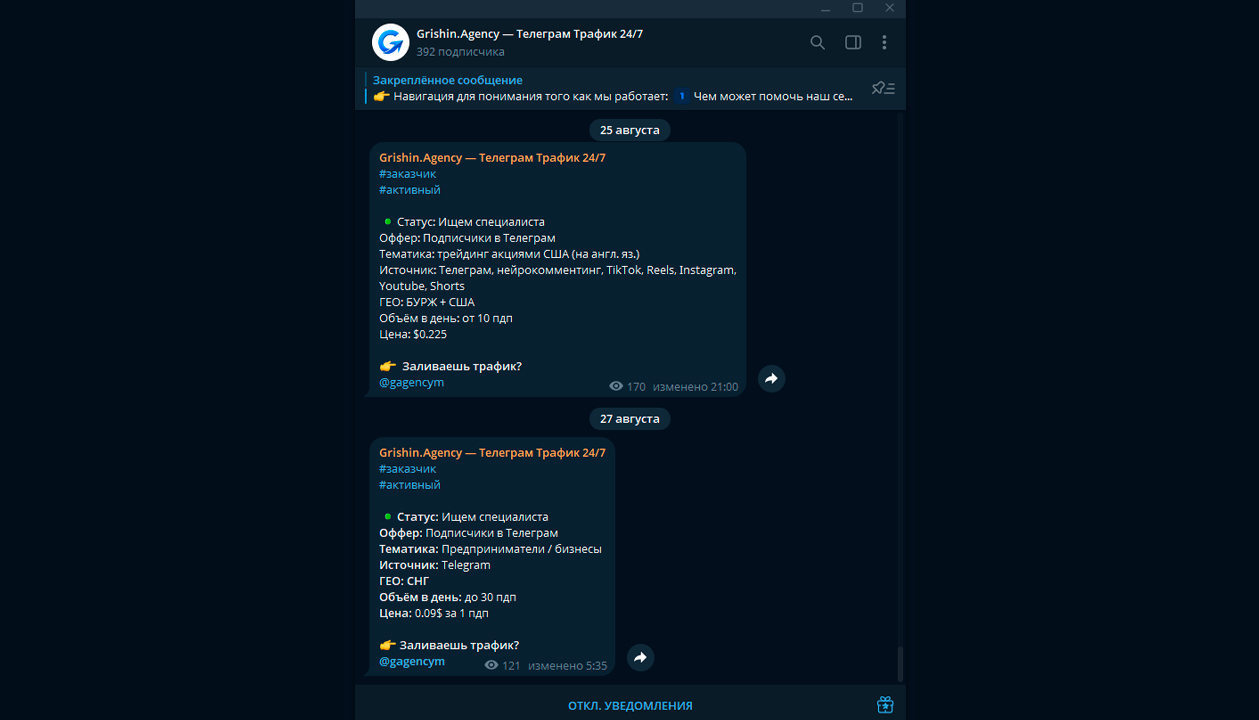The image size is (1259, 720).
Task: Click the ОТКЛ. УВЕДОМЛЕНИЯ mute button
Action: pyautogui.click(x=630, y=705)
